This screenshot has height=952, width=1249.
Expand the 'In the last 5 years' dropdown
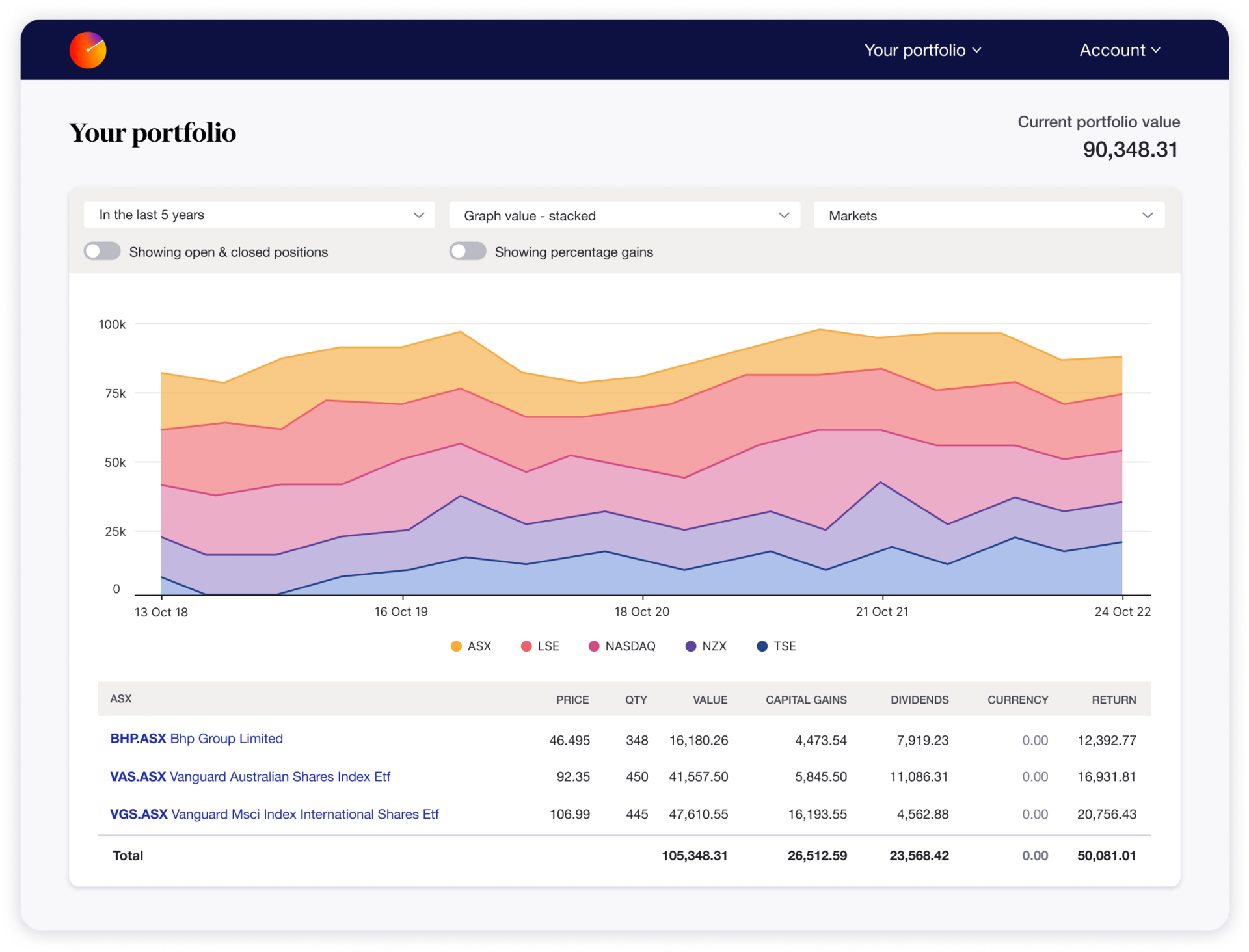tap(260, 215)
